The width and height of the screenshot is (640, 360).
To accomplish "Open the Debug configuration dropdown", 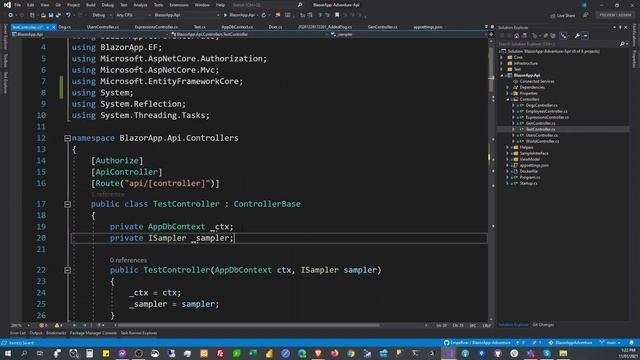I will (x=101, y=15).
